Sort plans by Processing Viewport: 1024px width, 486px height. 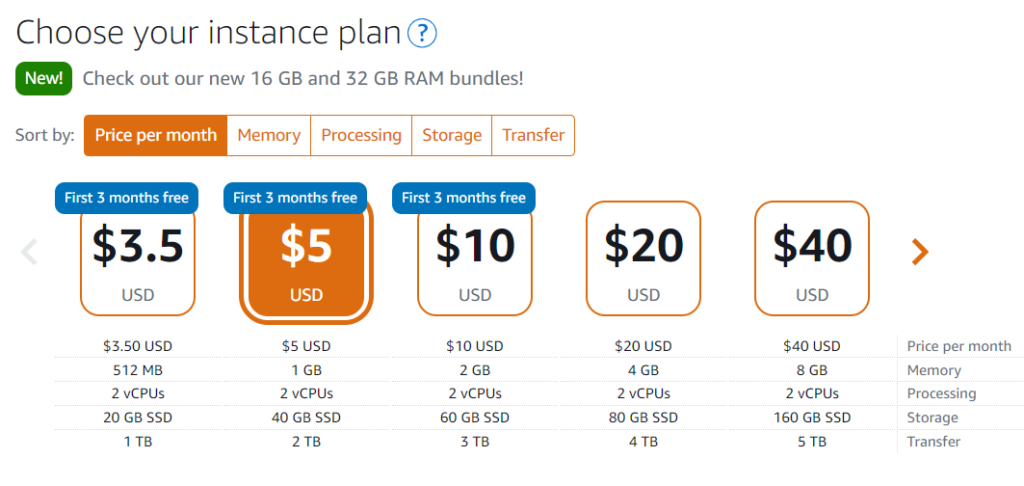click(x=361, y=135)
